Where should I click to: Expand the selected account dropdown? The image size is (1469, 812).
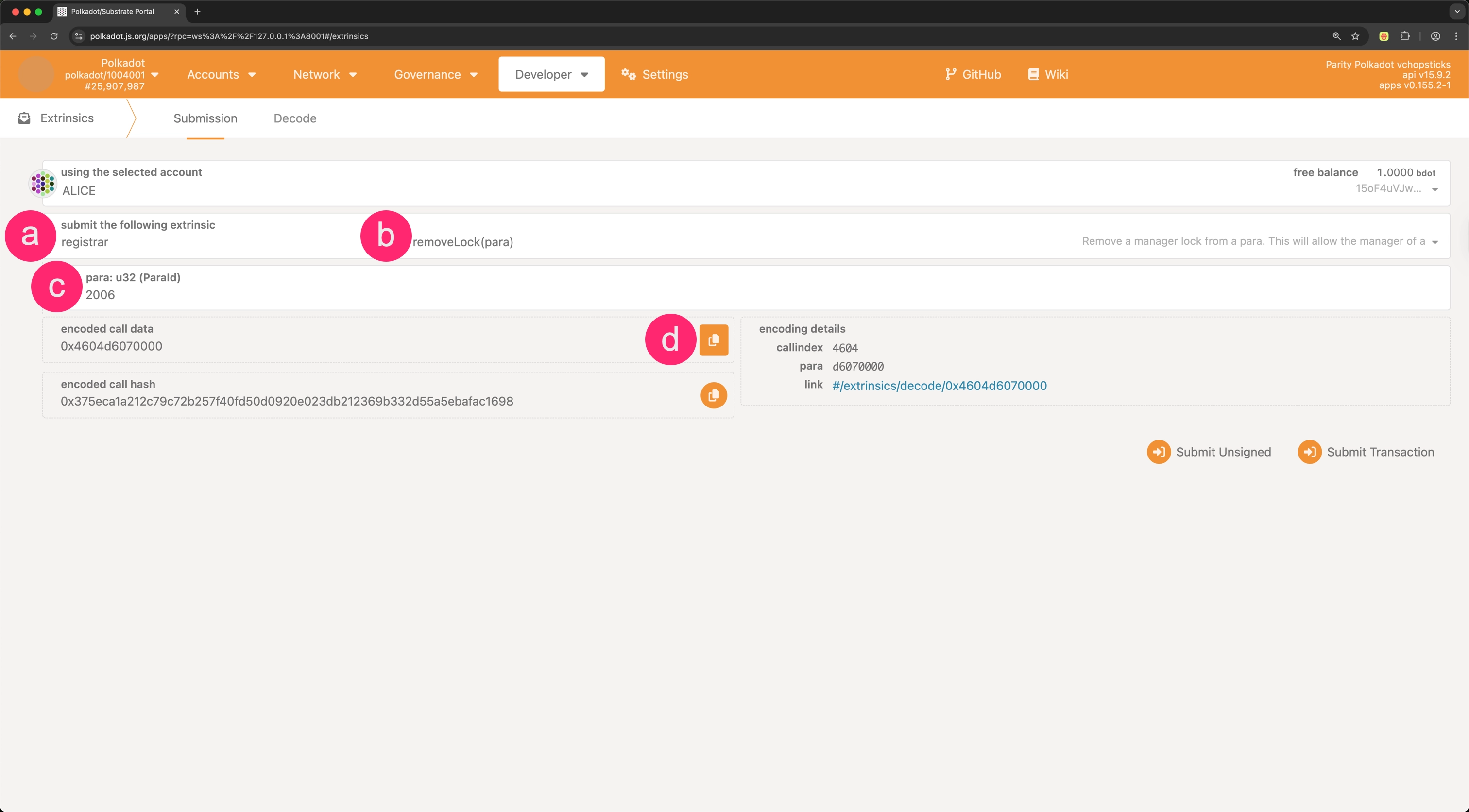click(1435, 189)
